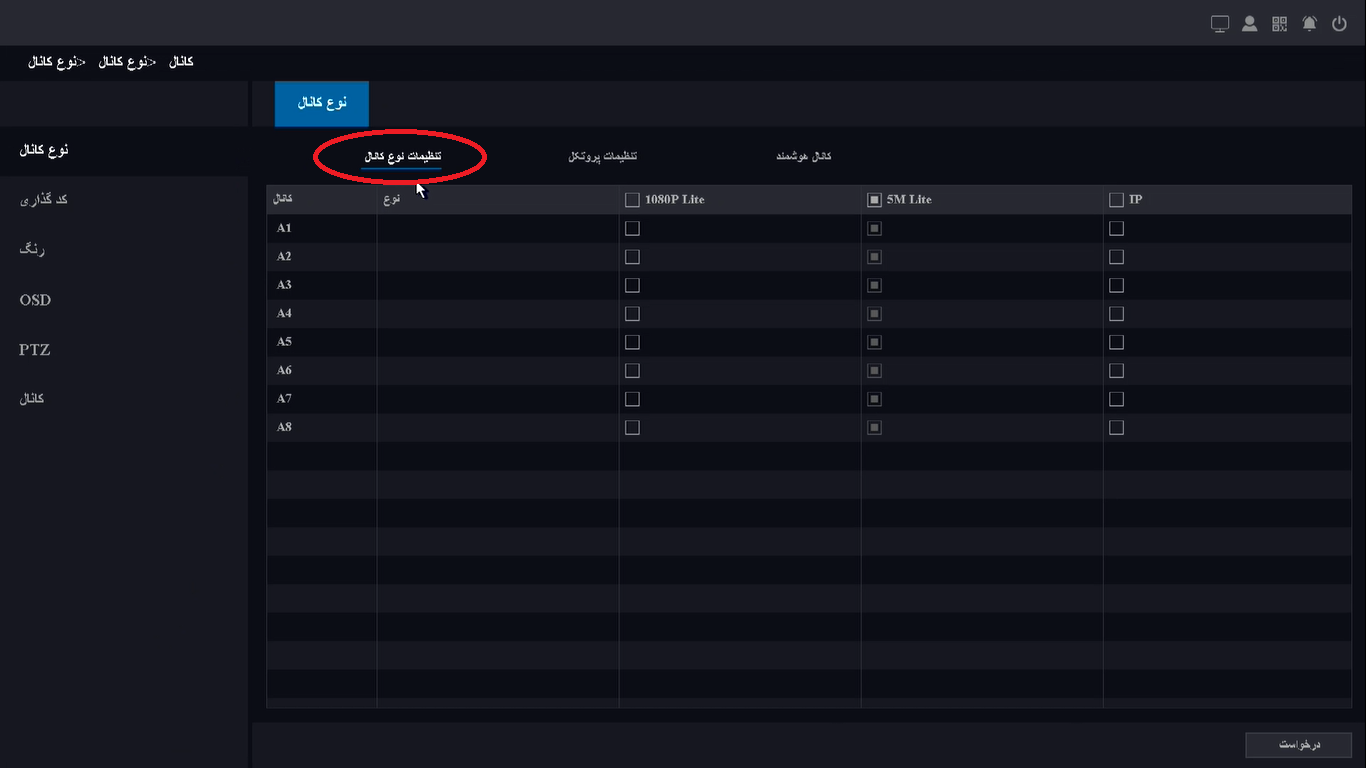Check 1080P Lite for channel A6
Viewport: 1366px width, 768px height.
pos(632,371)
